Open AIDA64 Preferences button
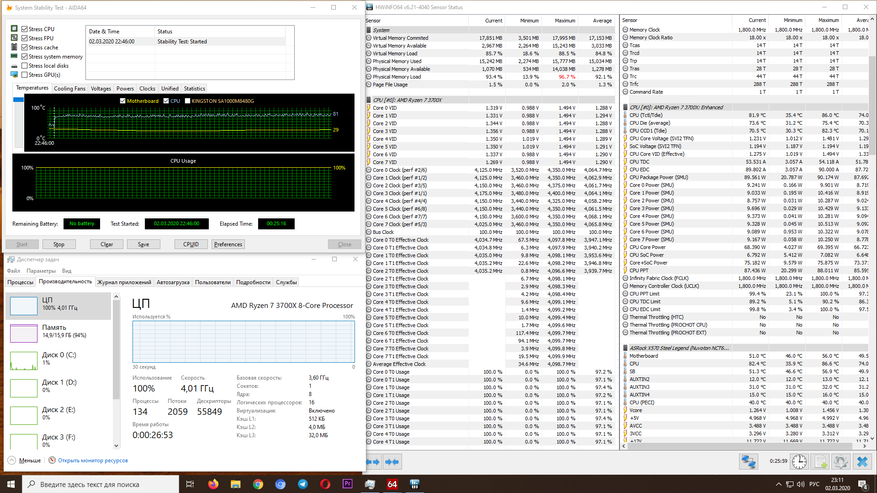Image resolution: width=877 pixels, height=493 pixels. 228,244
